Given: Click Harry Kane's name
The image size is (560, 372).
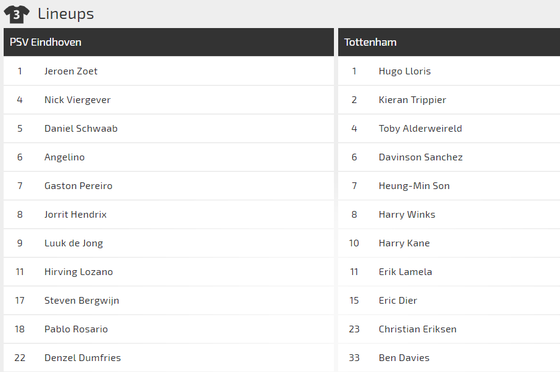Looking at the screenshot, I should click(404, 243).
